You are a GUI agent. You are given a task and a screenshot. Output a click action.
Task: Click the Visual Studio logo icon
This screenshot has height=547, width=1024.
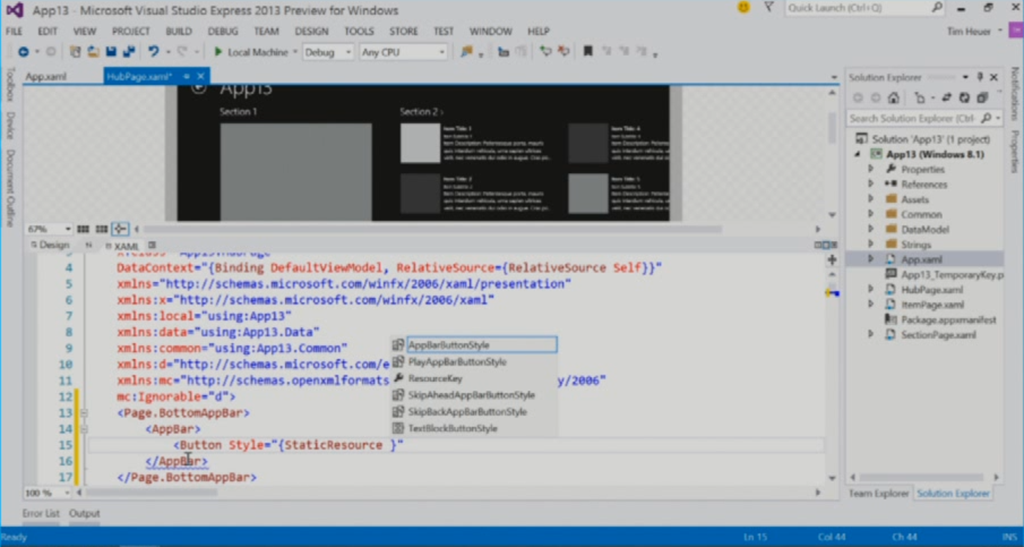tap(14, 10)
